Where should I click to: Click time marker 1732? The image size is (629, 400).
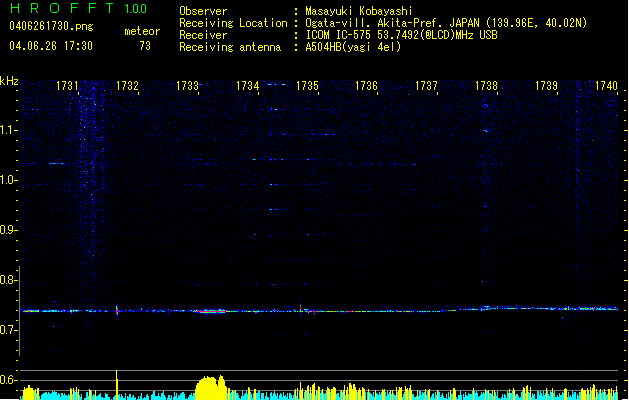127,86
